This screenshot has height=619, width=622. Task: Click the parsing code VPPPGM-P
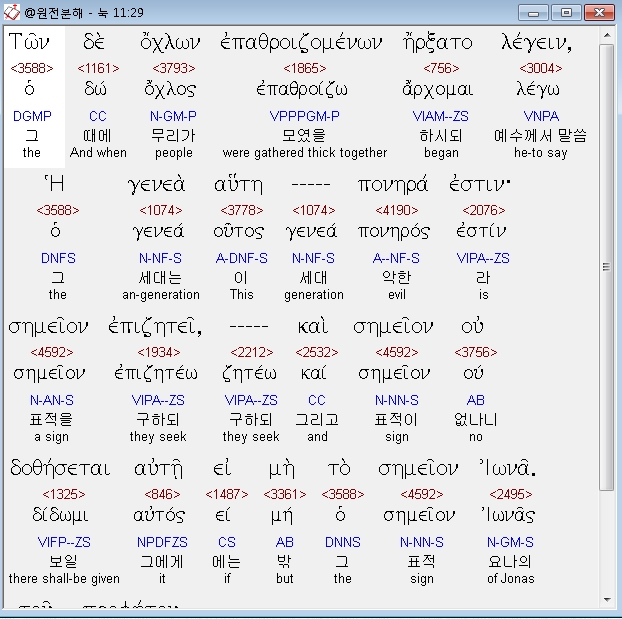tap(305, 116)
